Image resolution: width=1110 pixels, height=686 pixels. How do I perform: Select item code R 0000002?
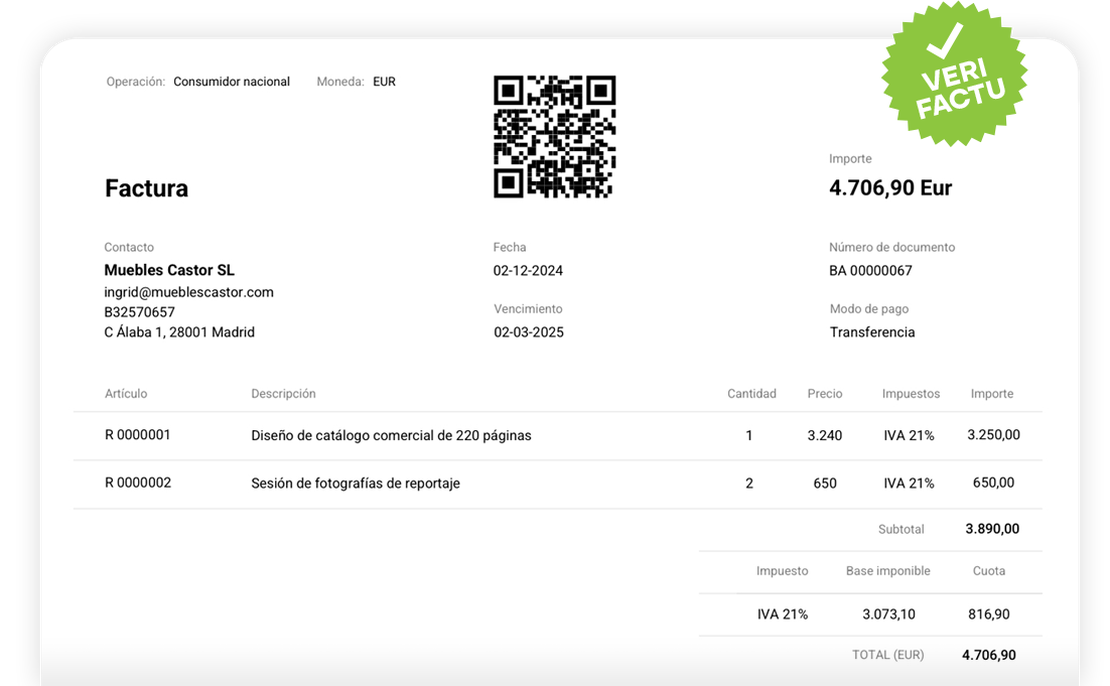(138, 483)
